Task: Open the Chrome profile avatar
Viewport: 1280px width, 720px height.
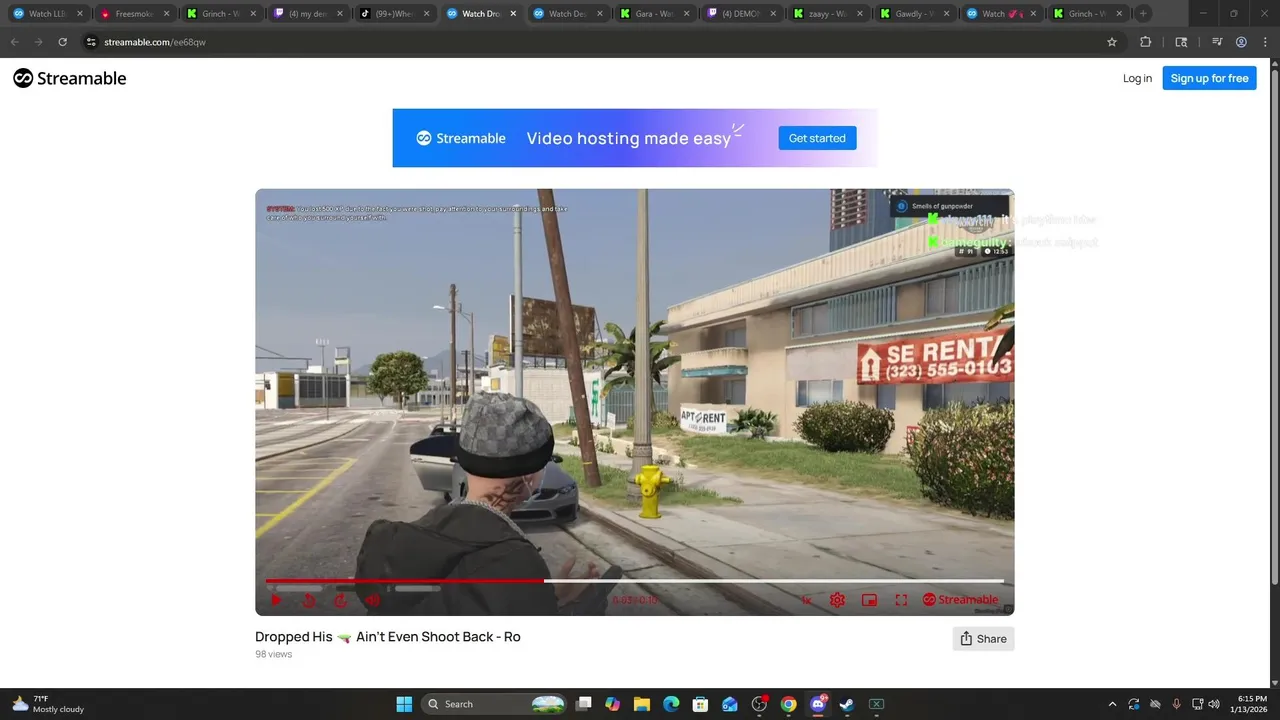Action: click(x=1241, y=42)
